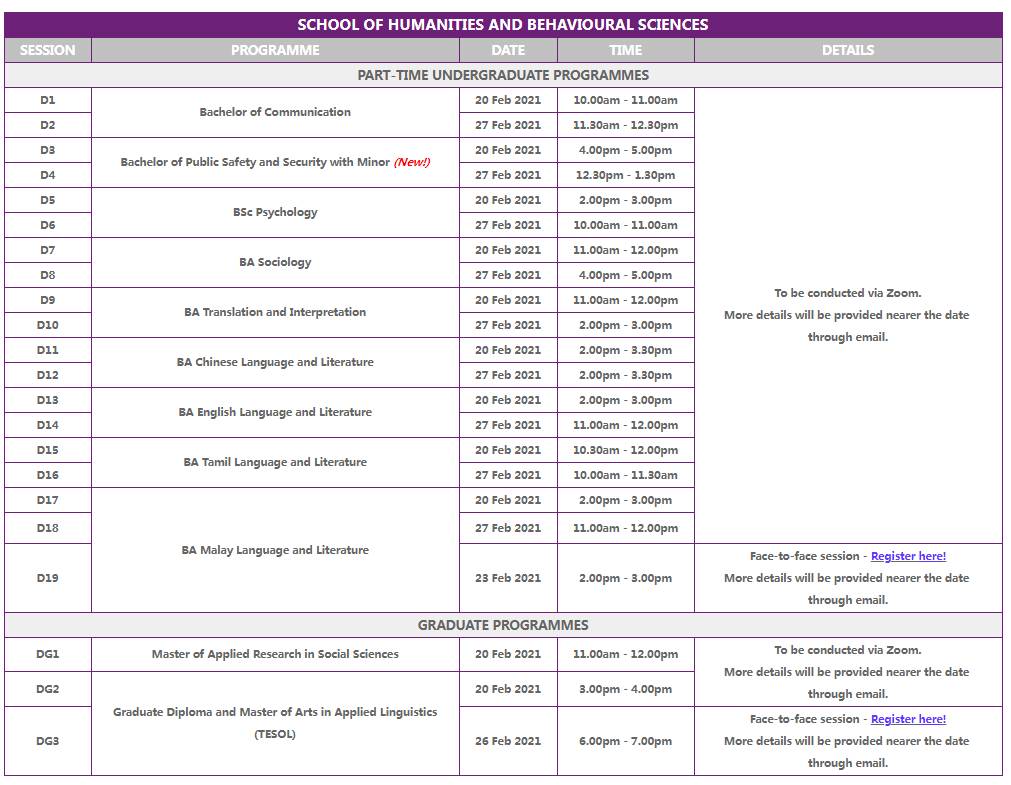The height and width of the screenshot is (785, 1011).
Task: Select the BSc Psychology programme cell
Action: click(274, 212)
